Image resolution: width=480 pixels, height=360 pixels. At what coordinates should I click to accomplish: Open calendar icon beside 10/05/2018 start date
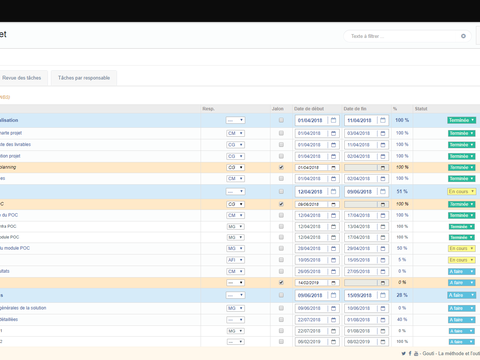click(333, 260)
